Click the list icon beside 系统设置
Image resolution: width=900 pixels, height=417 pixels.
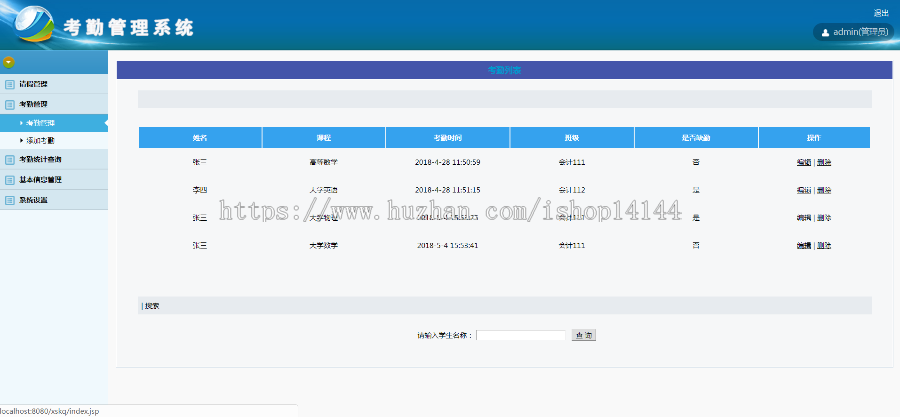[x=10, y=200]
